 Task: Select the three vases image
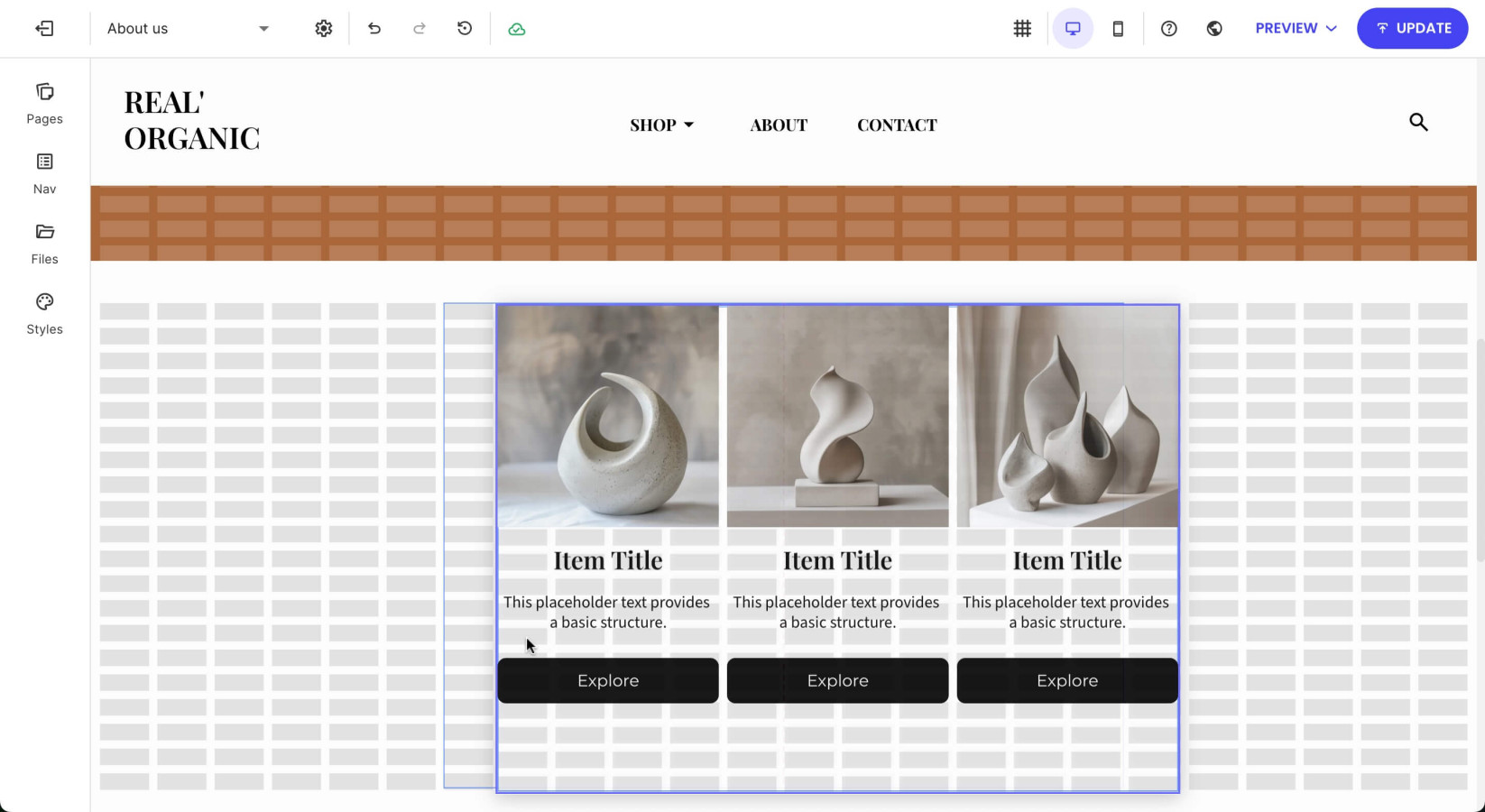pyautogui.click(x=1067, y=416)
